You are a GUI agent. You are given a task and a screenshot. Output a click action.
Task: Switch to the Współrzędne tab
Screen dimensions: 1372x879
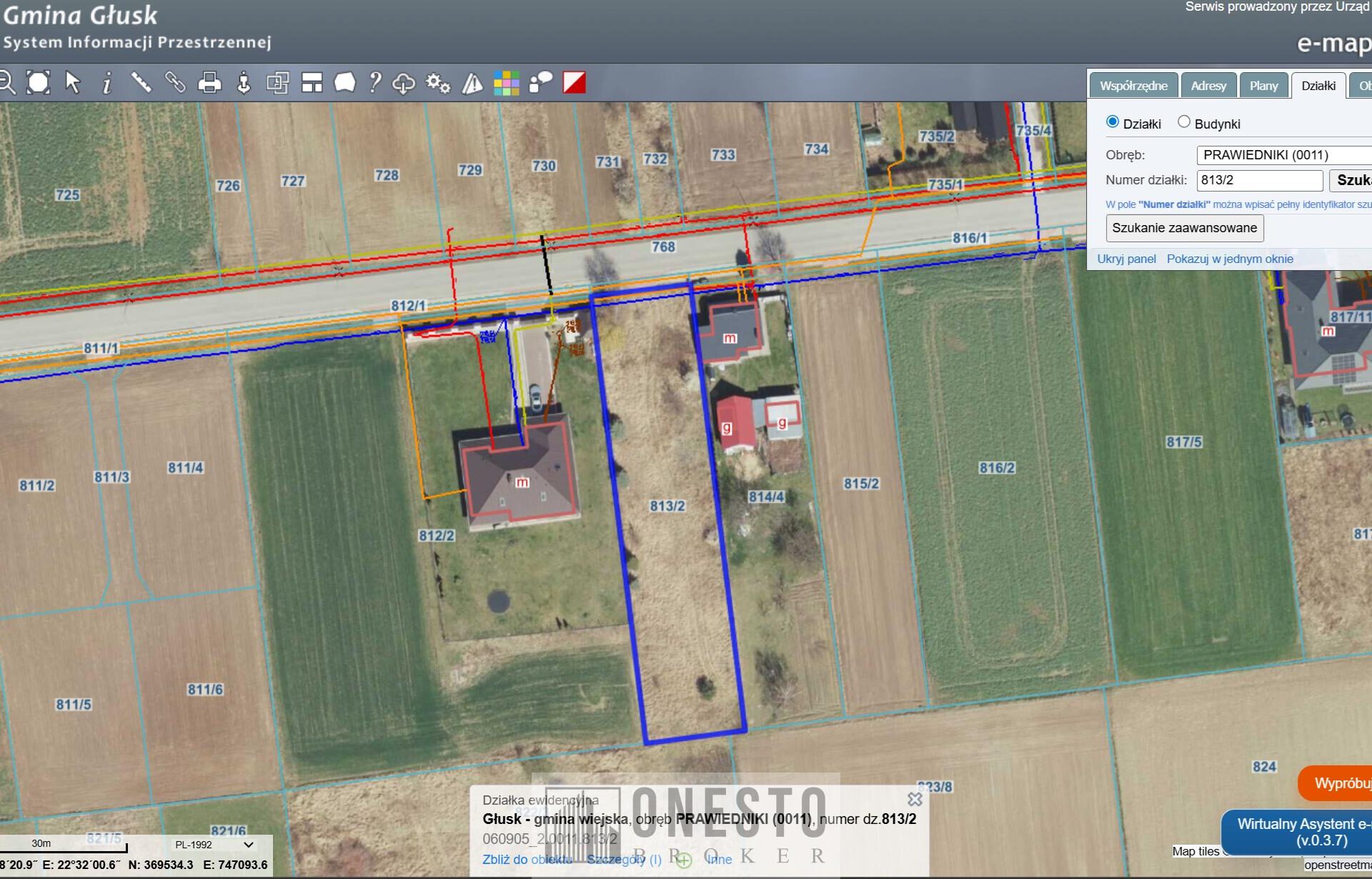[x=1133, y=86]
